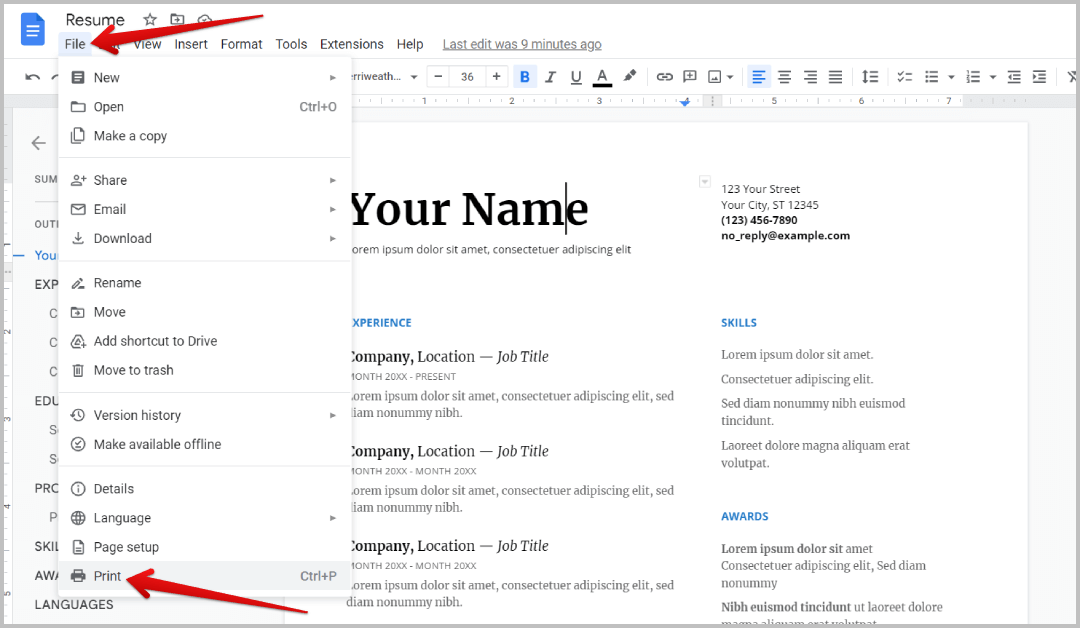Toggle bold formatting in toolbar
This screenshot has height=628, width=1080.
(x=524, y=77)
